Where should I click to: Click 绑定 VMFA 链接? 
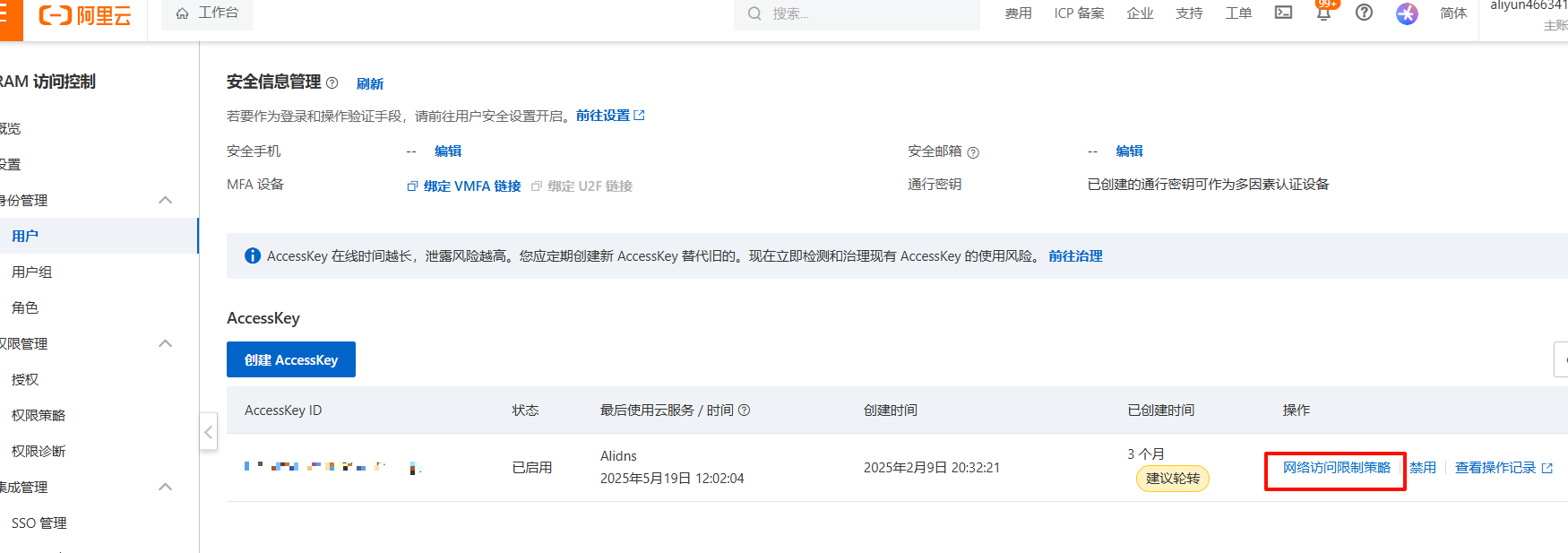click(464, 186)
